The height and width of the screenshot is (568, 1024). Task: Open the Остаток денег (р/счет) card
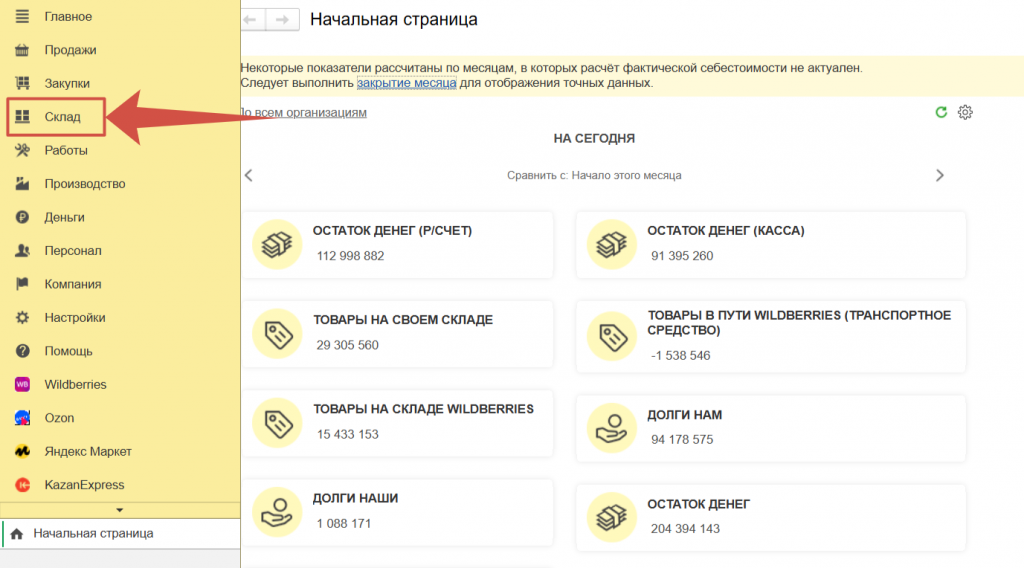point(398,244)
